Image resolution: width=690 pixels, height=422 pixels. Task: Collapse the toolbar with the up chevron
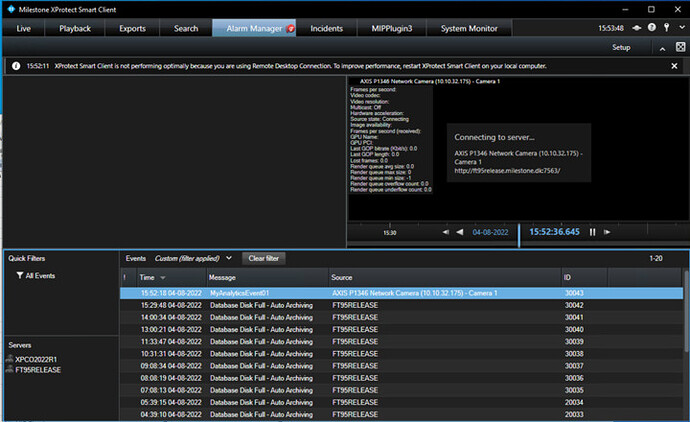tap(662, 48)
